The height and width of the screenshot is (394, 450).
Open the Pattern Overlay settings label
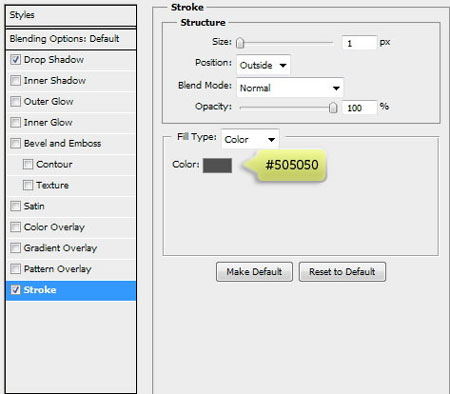(x=57, y=269)
